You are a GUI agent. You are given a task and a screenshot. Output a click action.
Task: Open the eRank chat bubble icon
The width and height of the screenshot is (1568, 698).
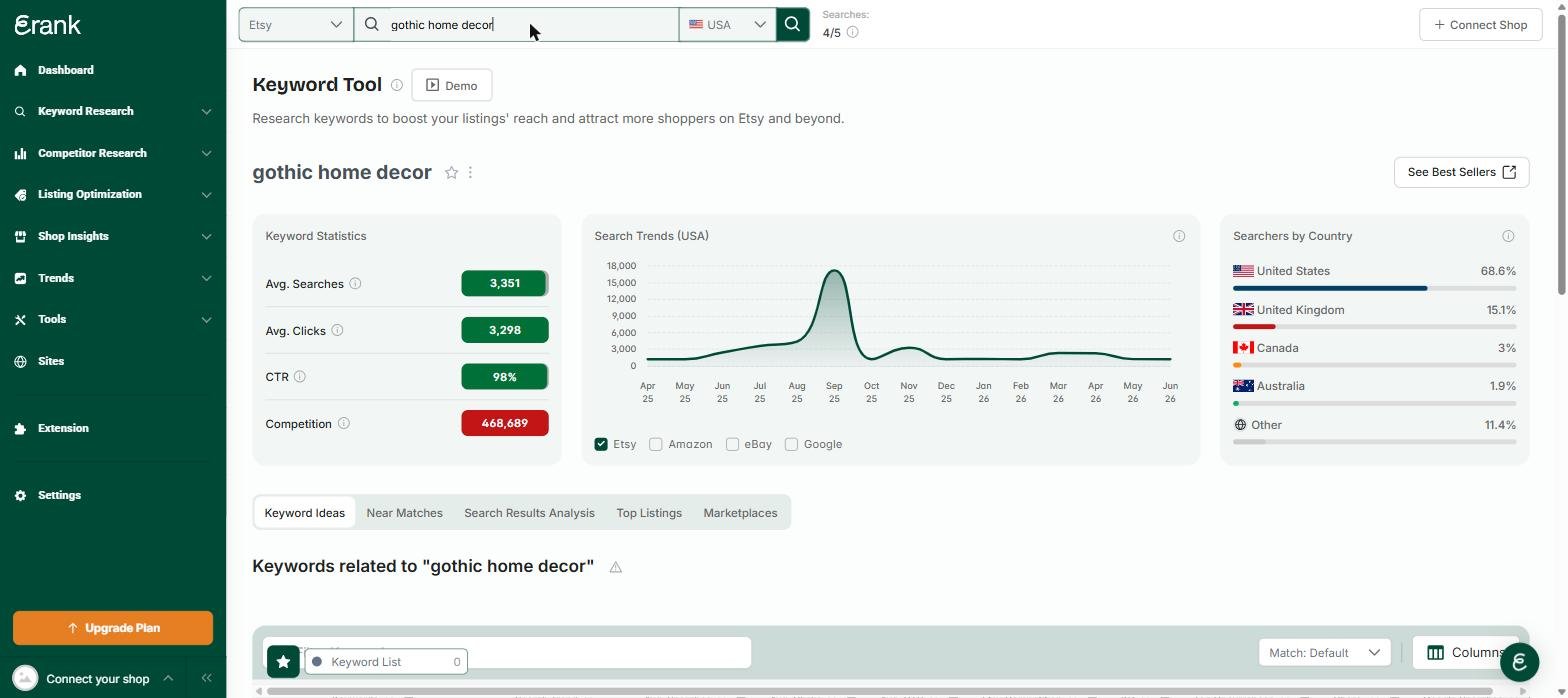(x=1519, y=661)
